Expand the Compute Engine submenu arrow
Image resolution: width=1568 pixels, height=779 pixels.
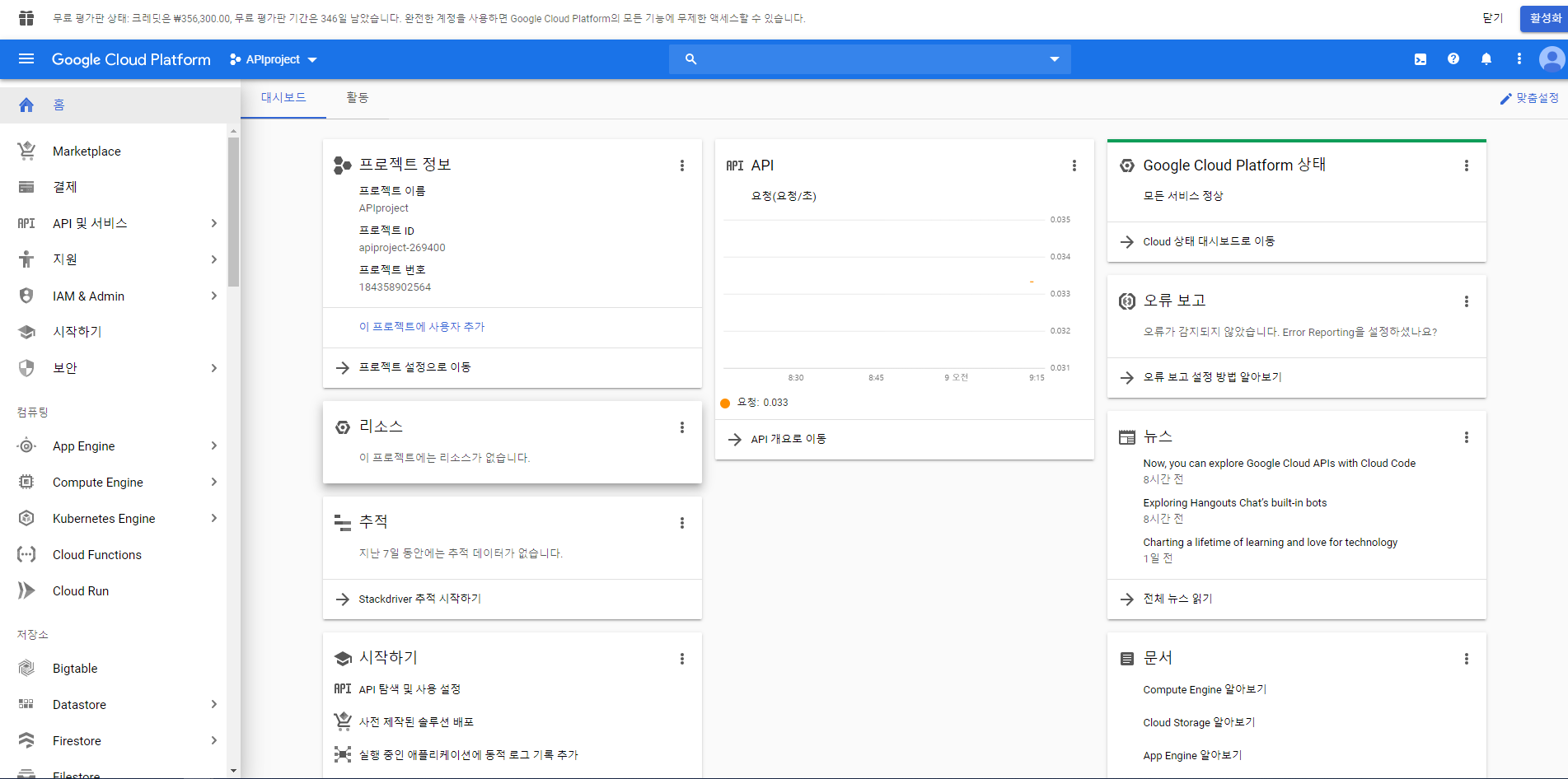(x=214, y=482)
